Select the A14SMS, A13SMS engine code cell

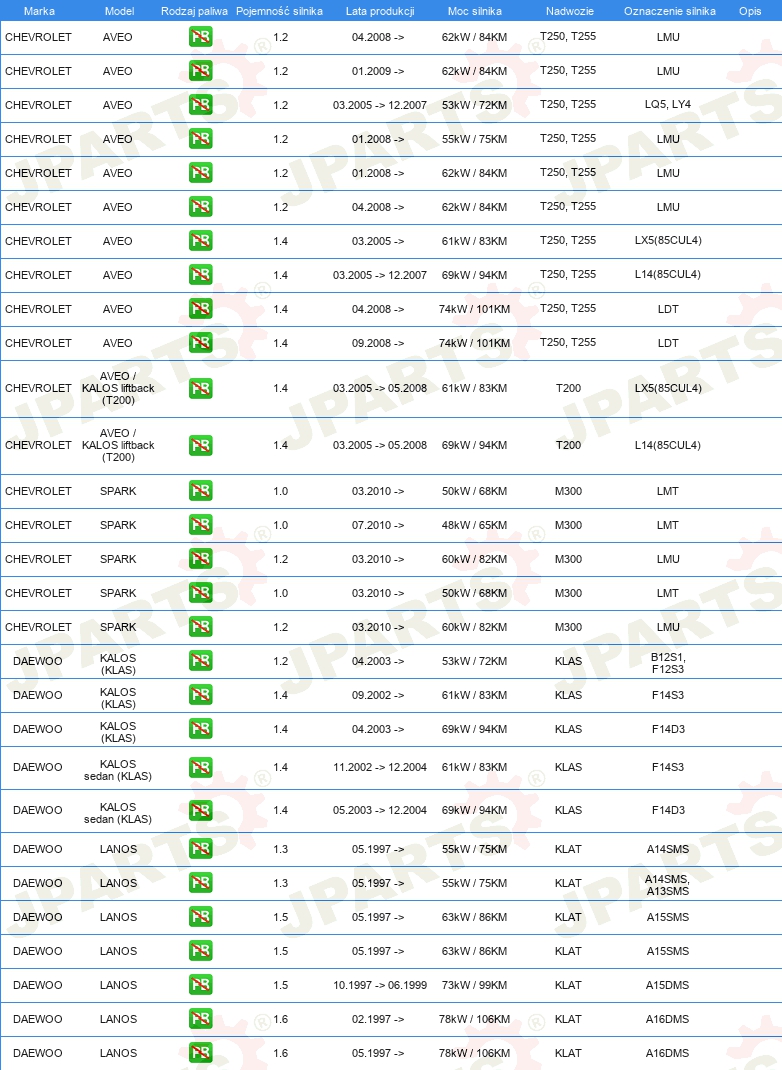[667, 885]
